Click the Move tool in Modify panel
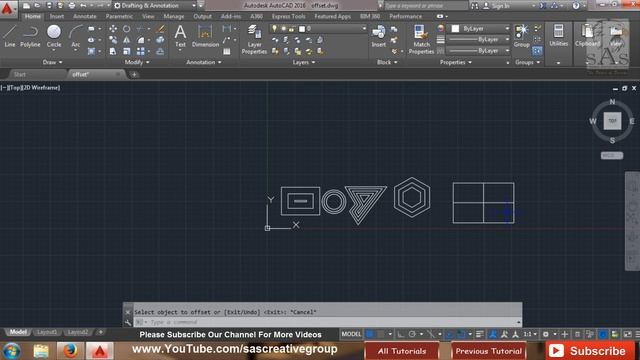This screenshot has height=360, width=640. [113, 29]
